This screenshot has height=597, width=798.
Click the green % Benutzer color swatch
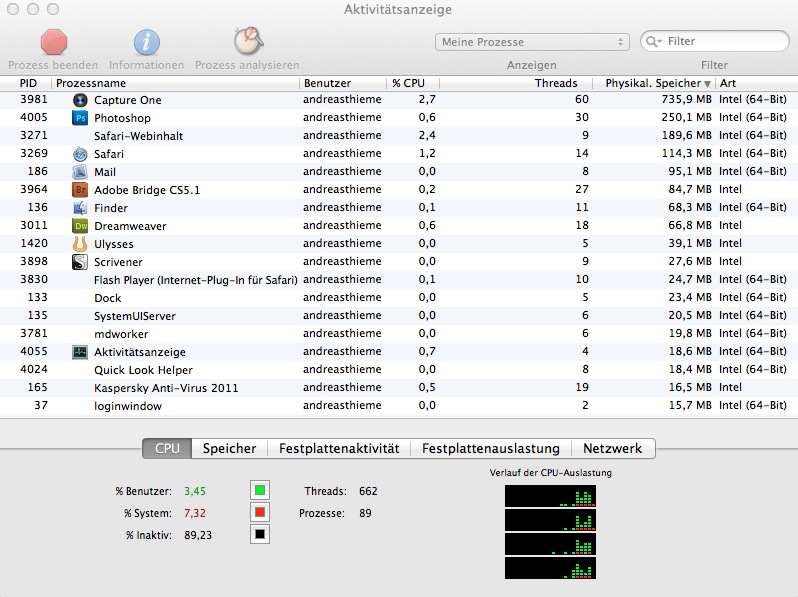260,491
